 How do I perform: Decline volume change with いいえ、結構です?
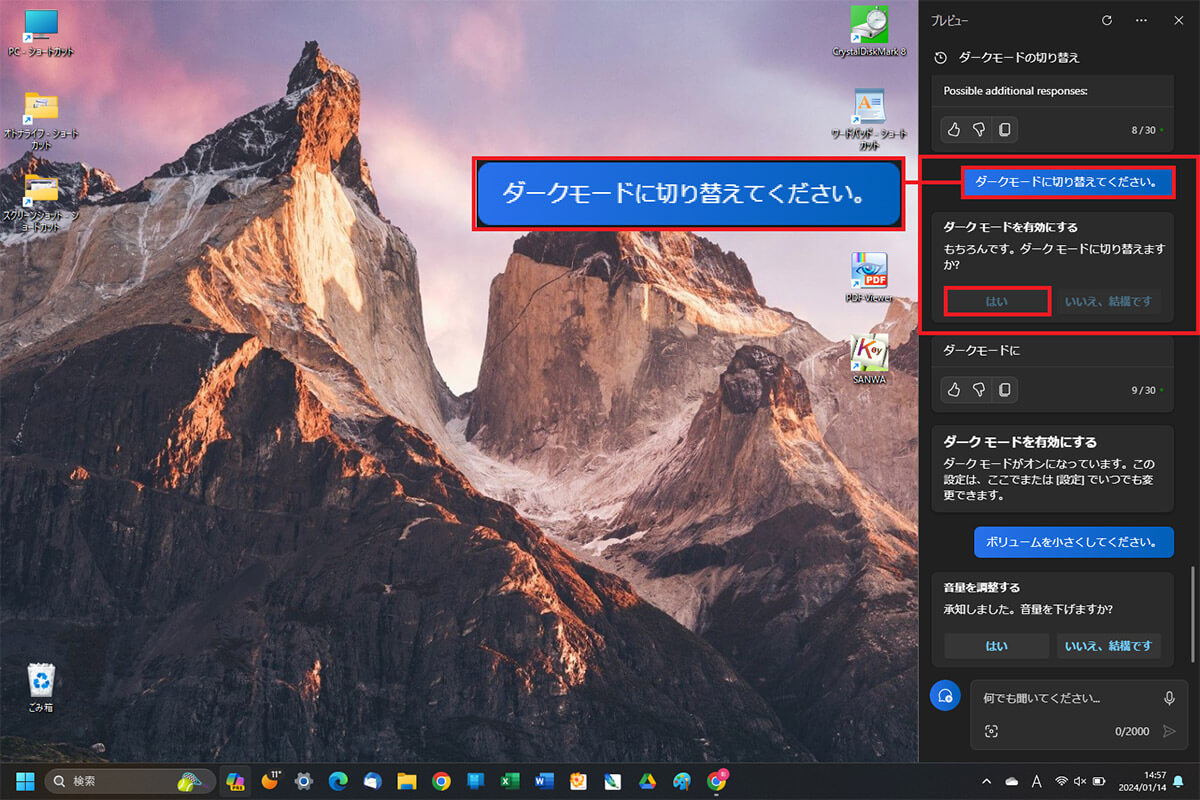(1108, 646)
